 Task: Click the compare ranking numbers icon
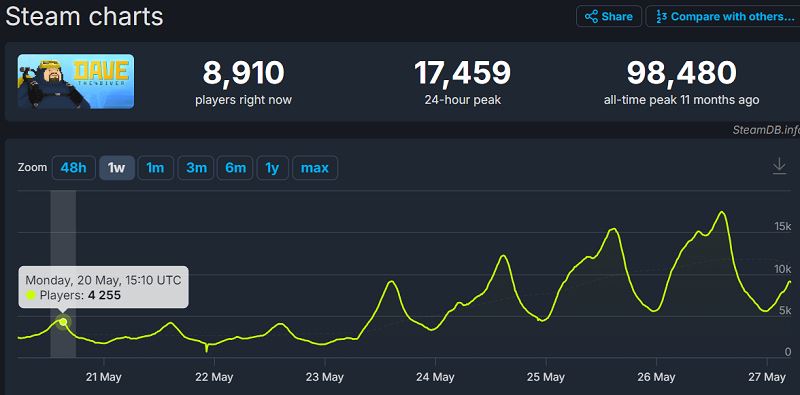coord(661,16)
